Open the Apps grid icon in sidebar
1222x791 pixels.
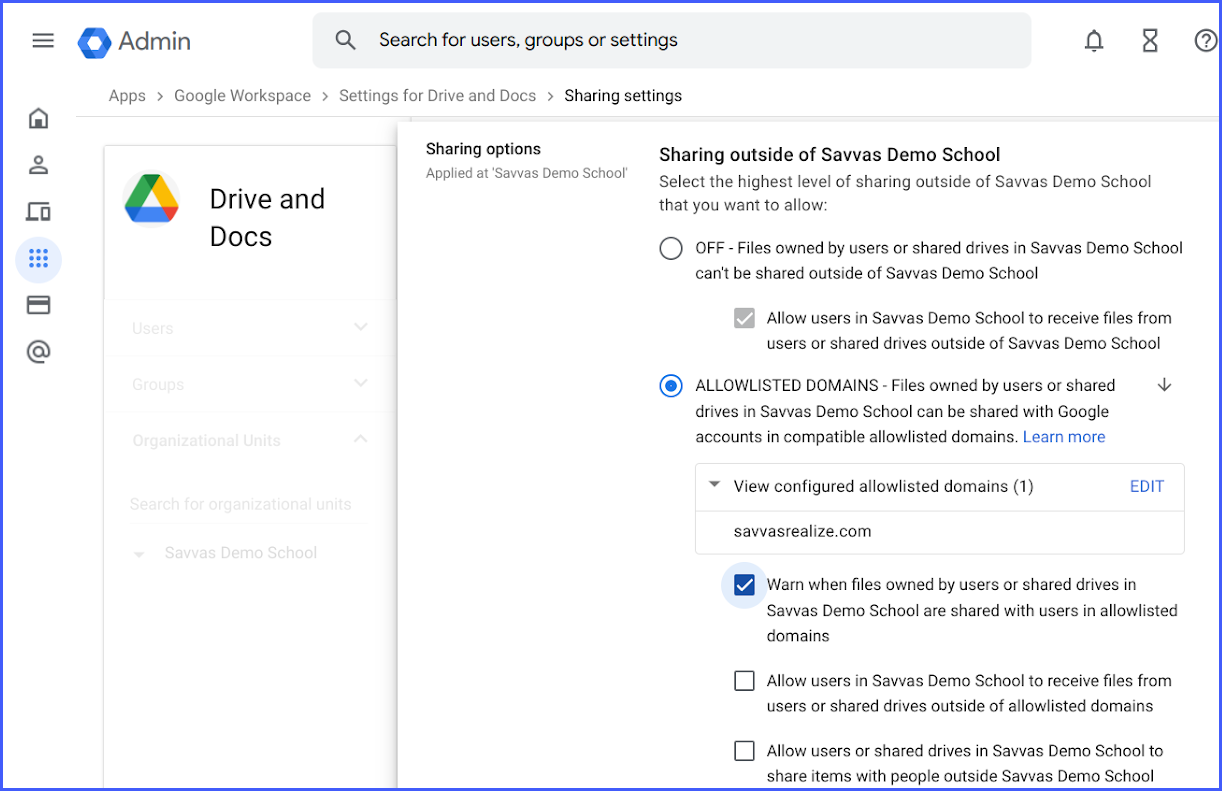pyautogui.click(x=38, y=259)
